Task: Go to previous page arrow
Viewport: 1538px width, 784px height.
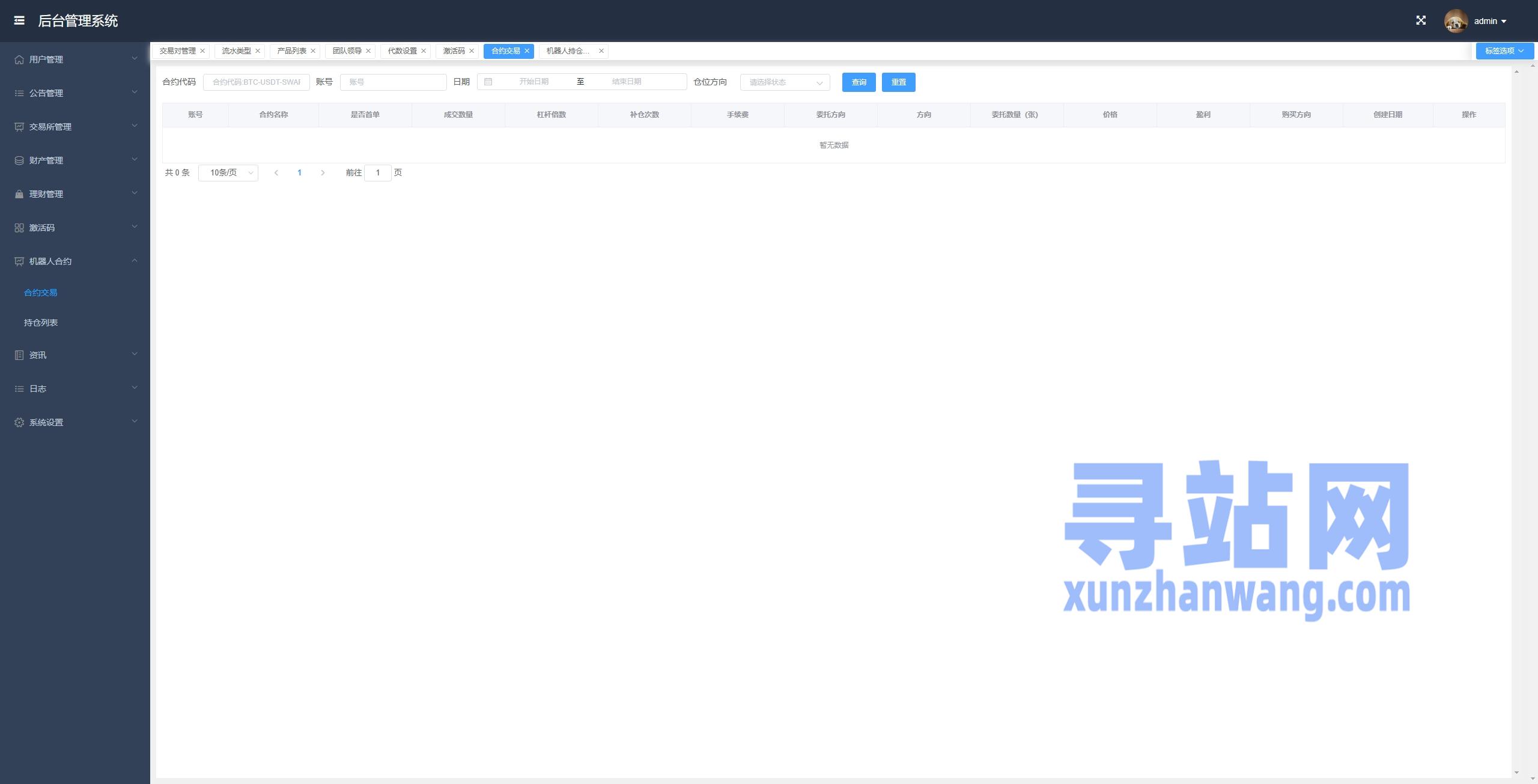Action: pos(276,173)
